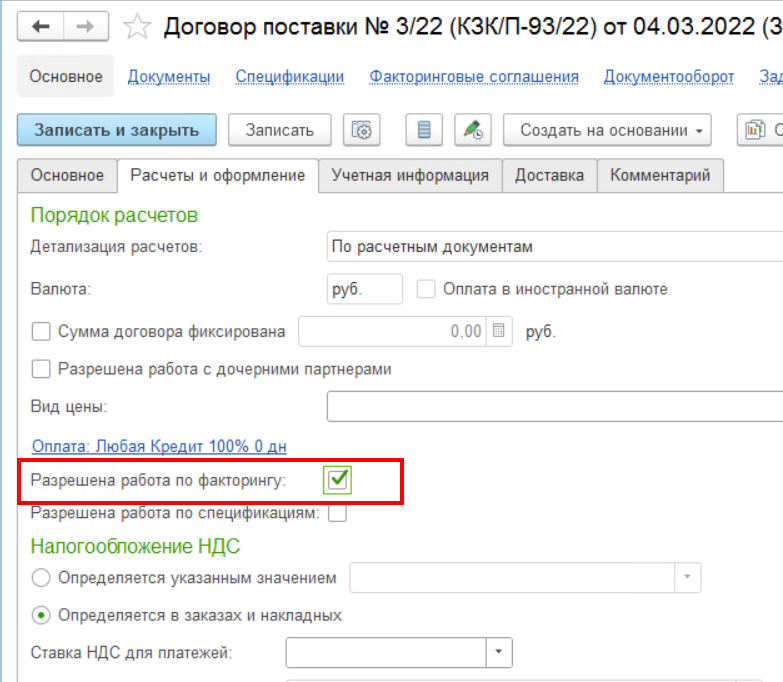Viewport: 783px width, 682px height.
Task: Click the Порядок расчетов heading
Action: pyautogui.click(x=114, y=215)
